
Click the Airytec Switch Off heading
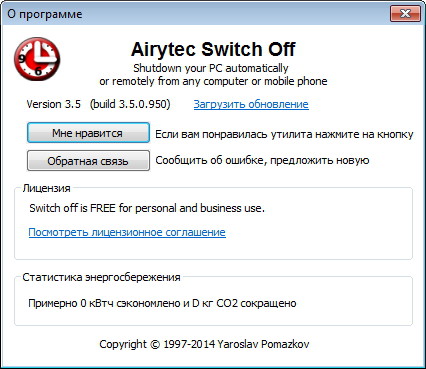(x=213, y=49)
